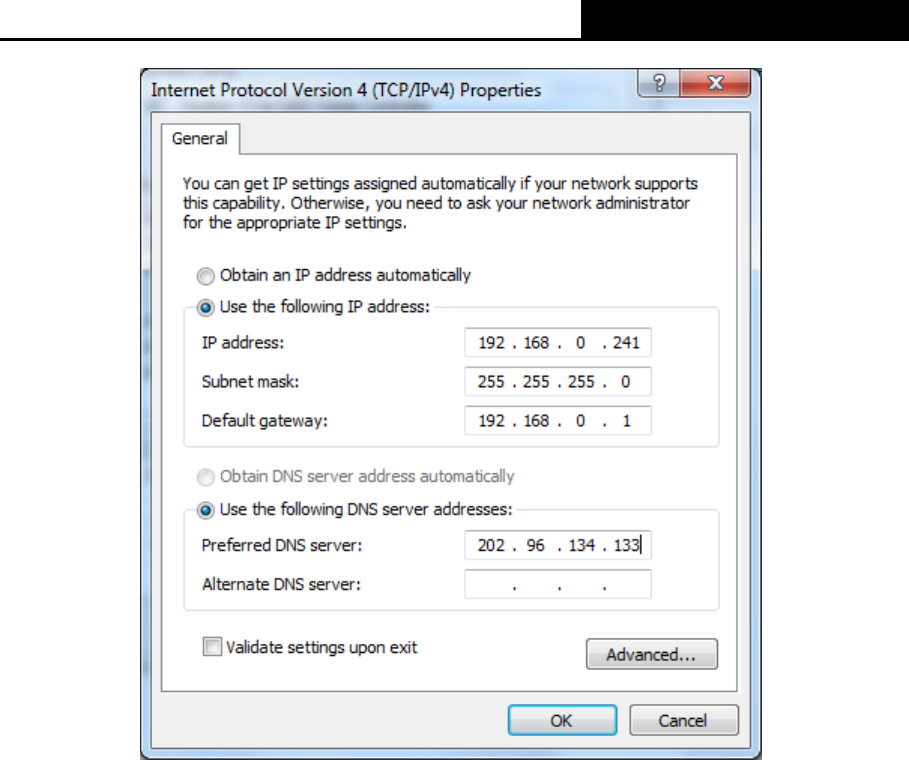
Task: Click the first octet 202 of preferred DNS
Action: [x=491, y=545]
